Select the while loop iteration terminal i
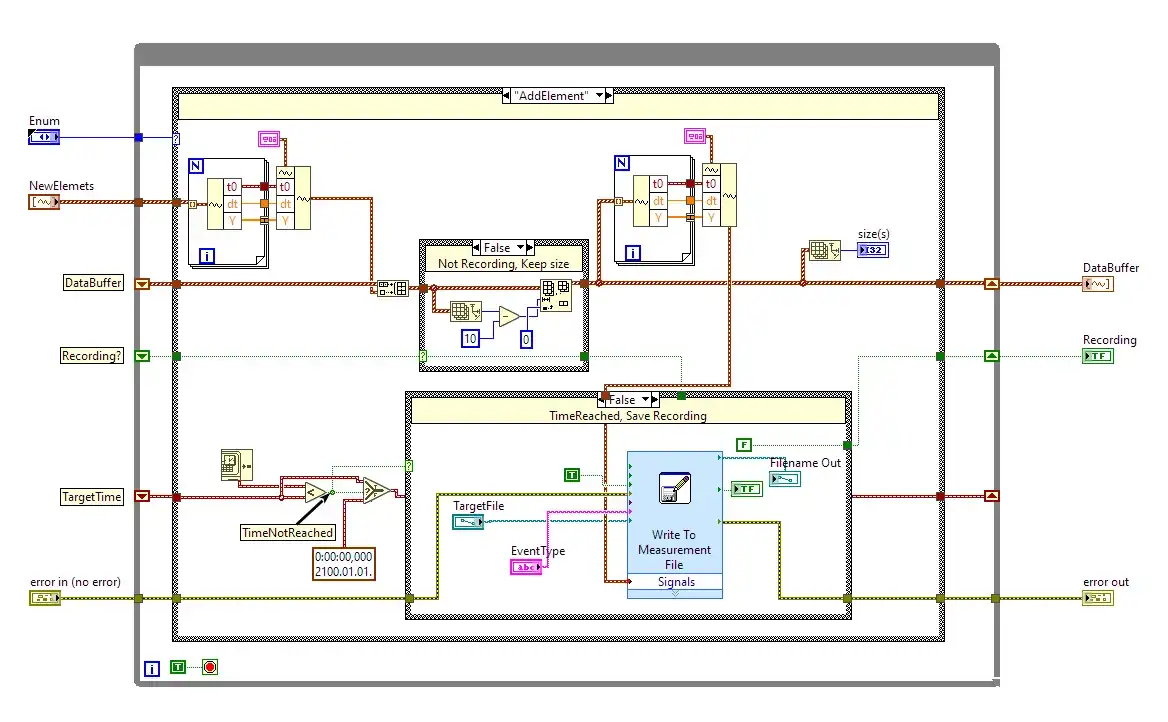Viewport: 1168px width, 722px height. (x=151, y=668)
